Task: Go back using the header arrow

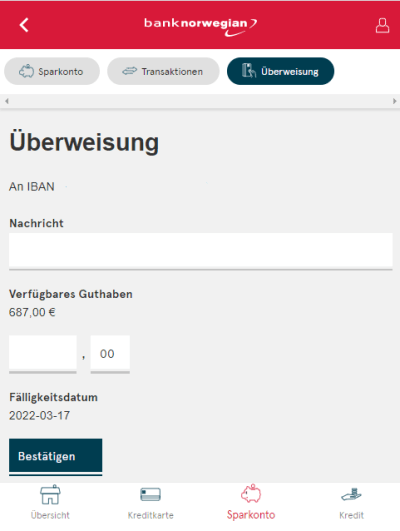Action: (24, 25)
